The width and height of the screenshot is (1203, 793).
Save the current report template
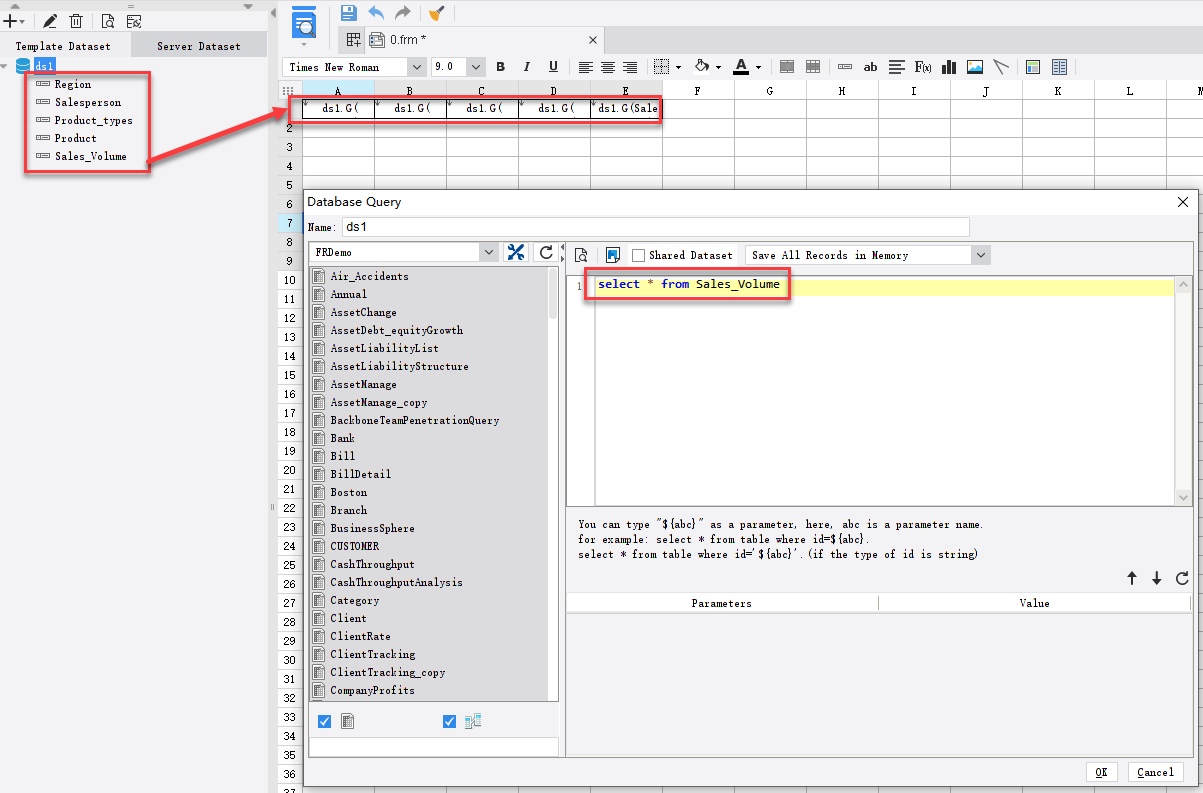(349, 11)
